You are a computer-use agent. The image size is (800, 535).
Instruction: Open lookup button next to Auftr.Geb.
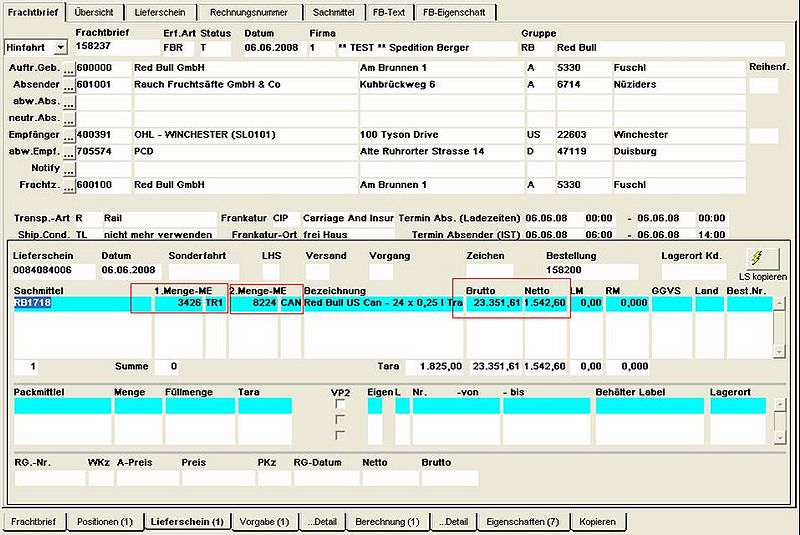(69, 68)
